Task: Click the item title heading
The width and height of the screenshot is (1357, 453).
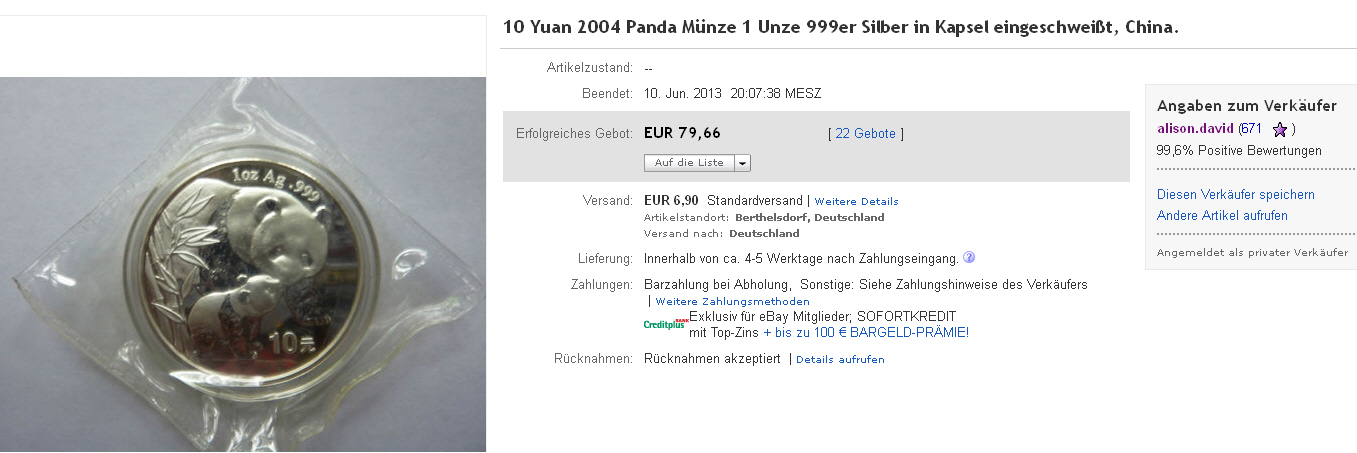Action: tap(841, 27)
